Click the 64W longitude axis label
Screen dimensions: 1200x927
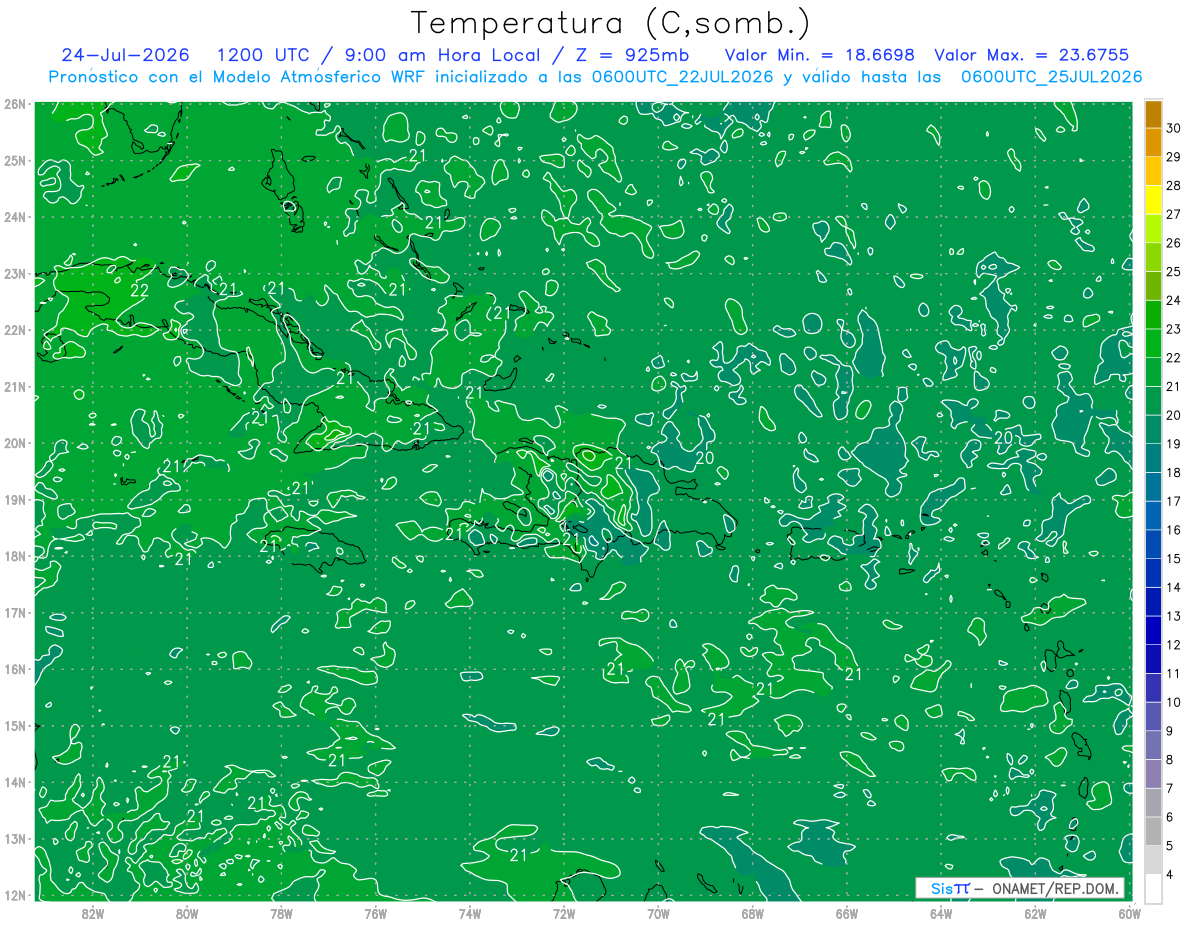coord(941,912)
